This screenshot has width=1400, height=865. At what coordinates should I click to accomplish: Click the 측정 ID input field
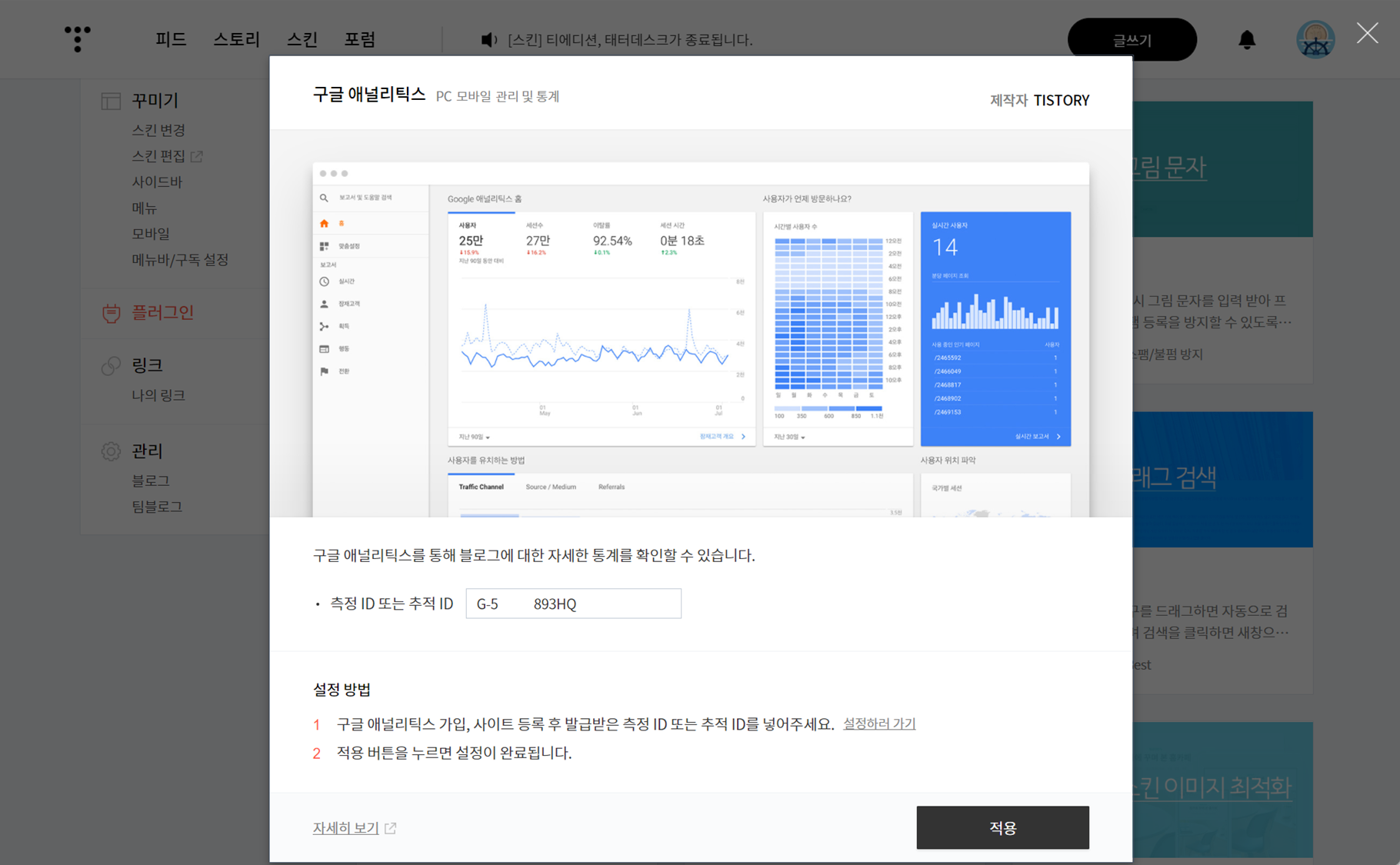pyautogui.click(x=573, y=604)
